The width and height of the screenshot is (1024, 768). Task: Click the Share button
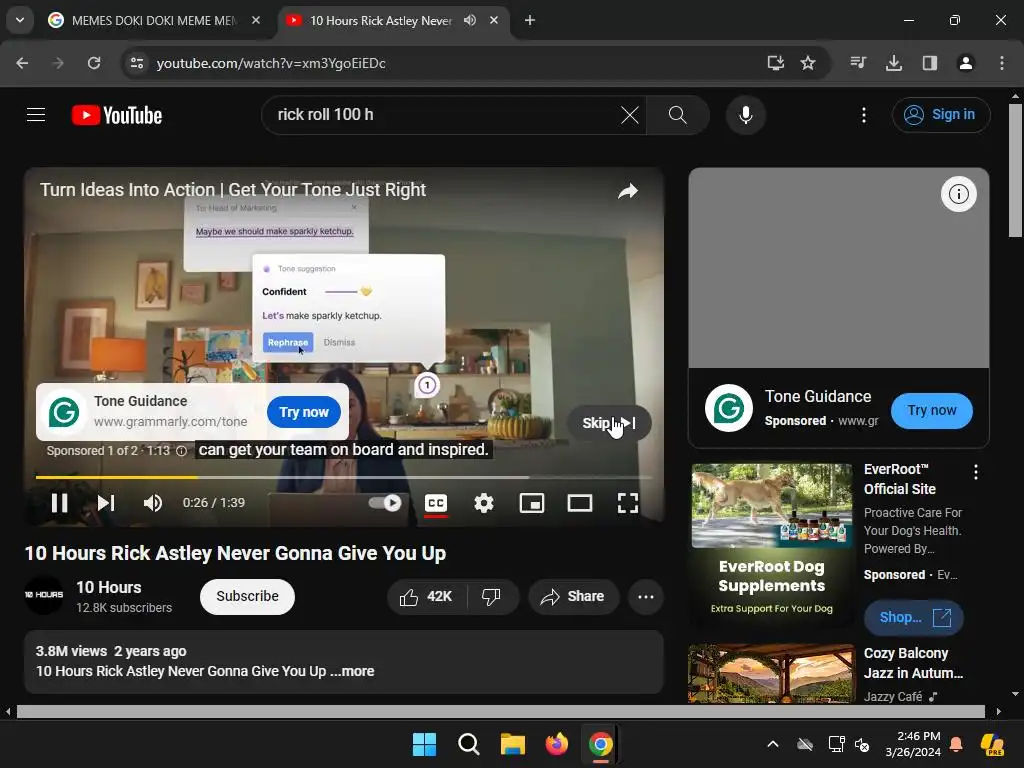pyautogui.click(x=573, y=596)
